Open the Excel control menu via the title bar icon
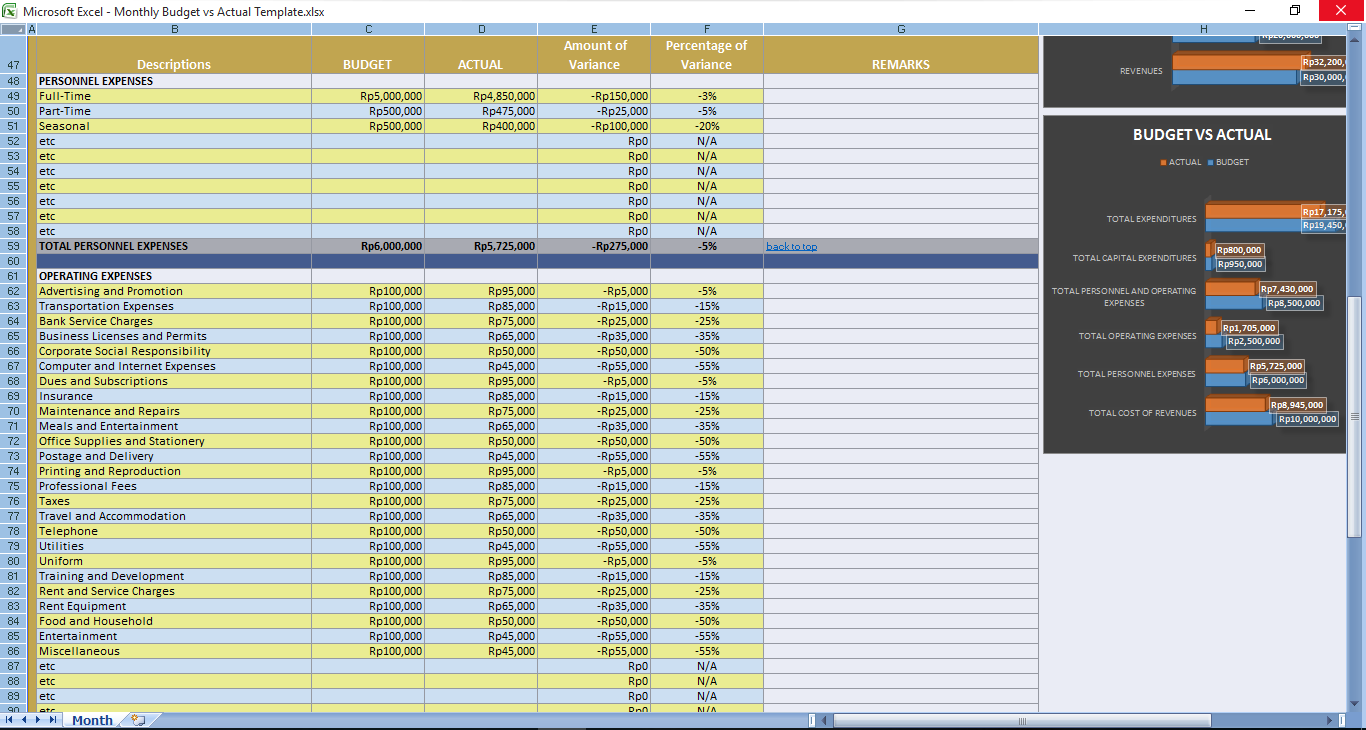The width and height of the screenshot is (1366, 730). [x=10, y=10]
